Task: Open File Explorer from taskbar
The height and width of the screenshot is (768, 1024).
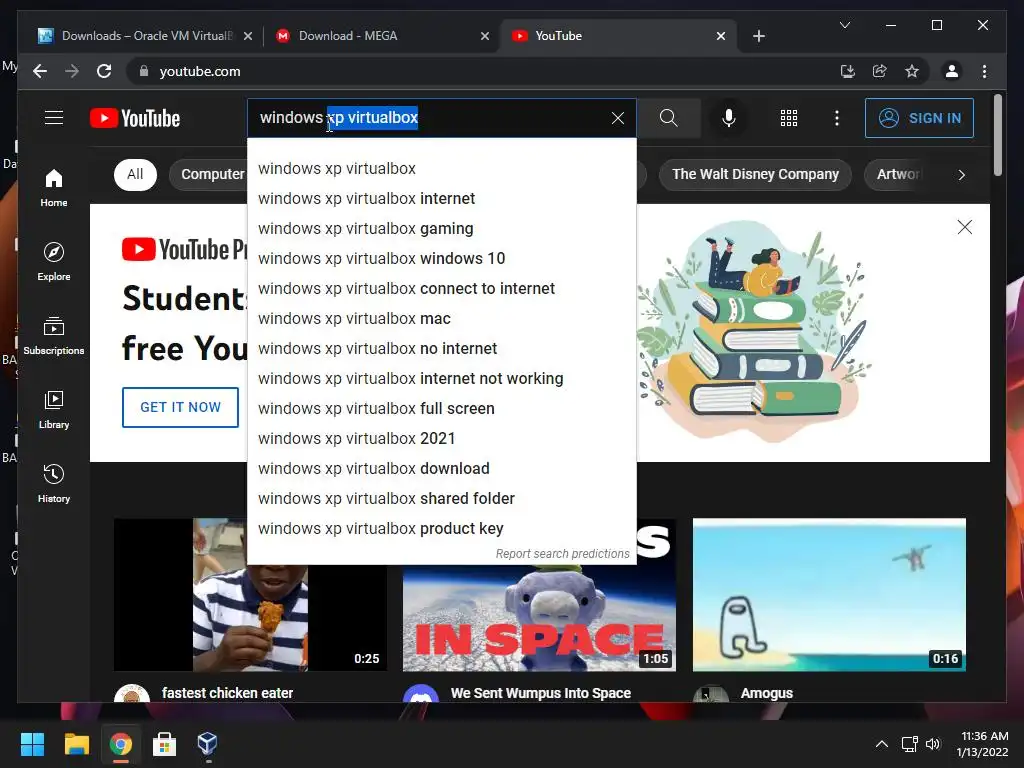Action: pyautogui.click(x=76, y=744)
